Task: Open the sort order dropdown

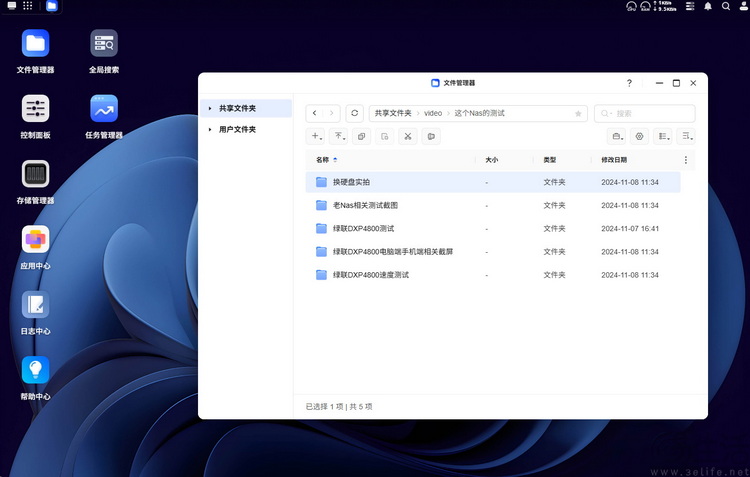Action: click(686, 136)
